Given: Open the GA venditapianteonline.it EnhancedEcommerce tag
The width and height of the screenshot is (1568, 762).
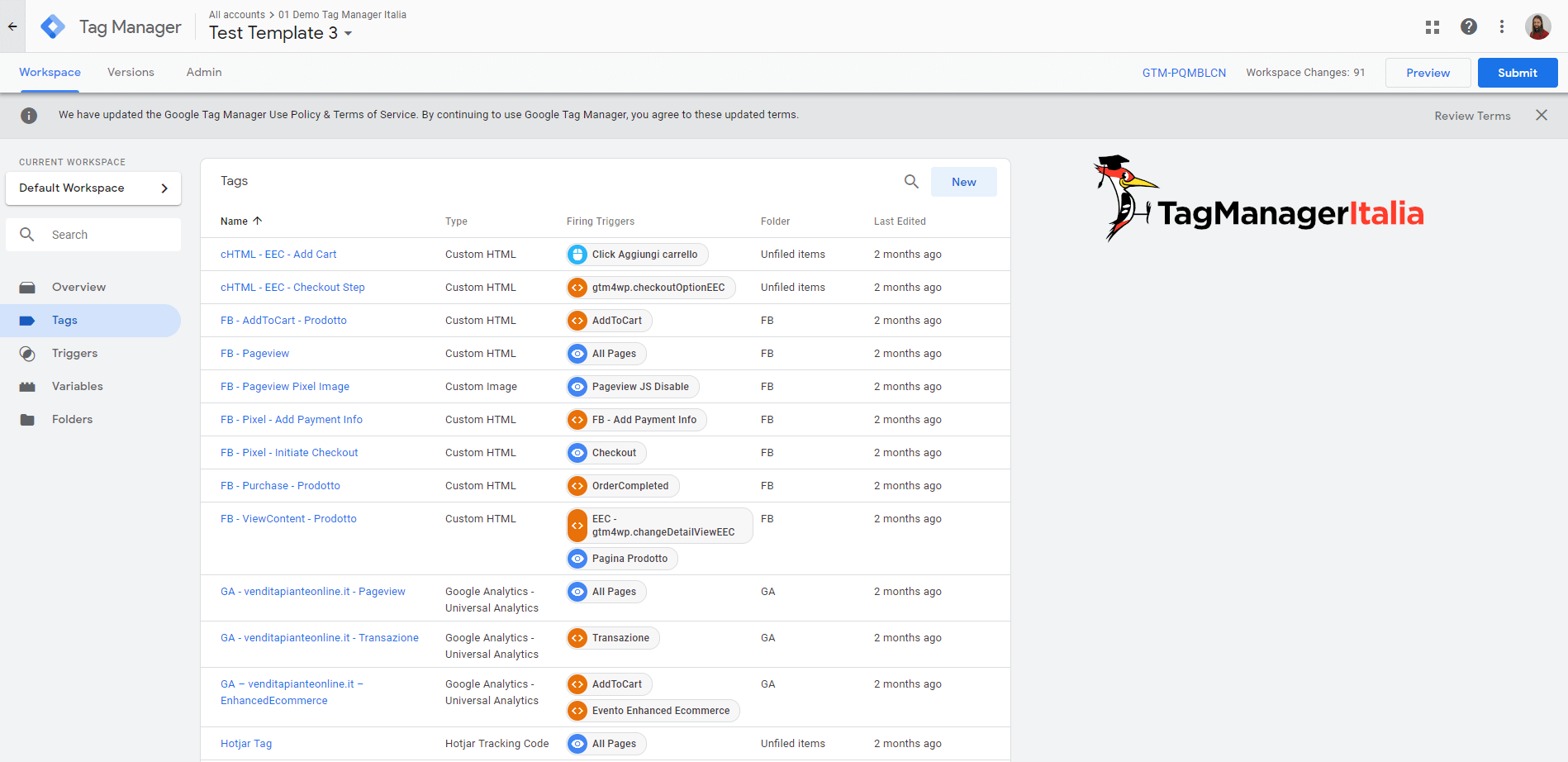Looking at the screenshot, I should pyautogui.click(x=292, y=693).
